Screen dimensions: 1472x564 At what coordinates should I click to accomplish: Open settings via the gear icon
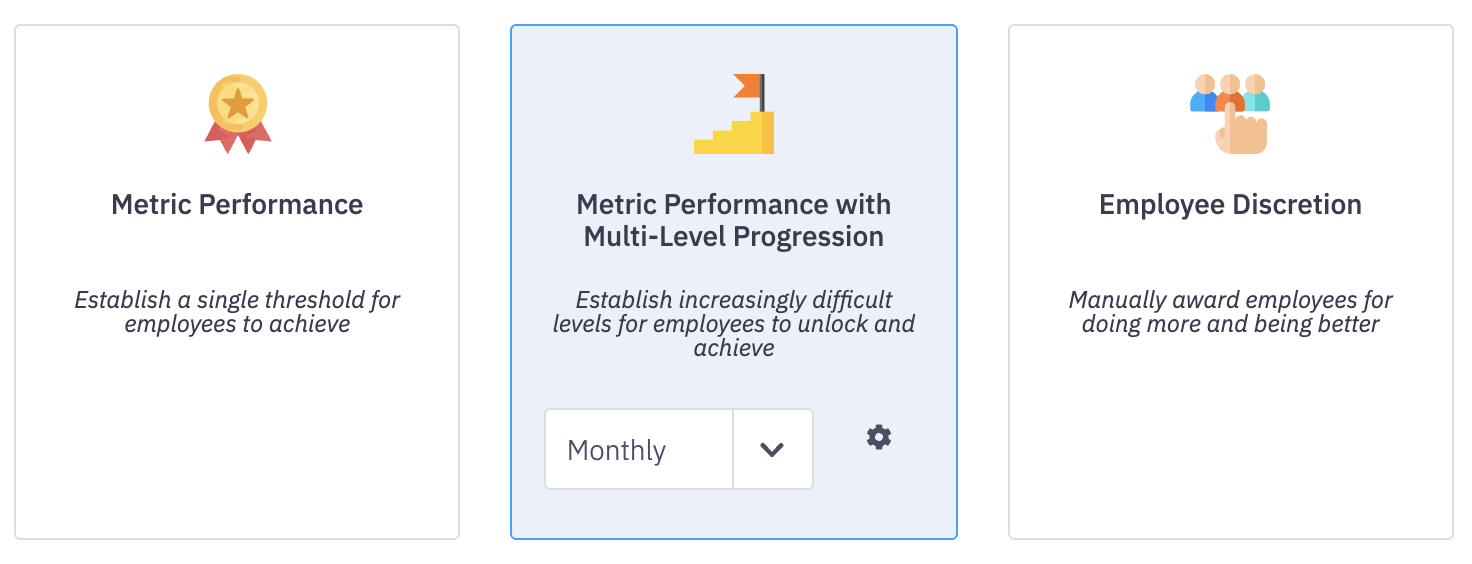(x=879, y=437)
